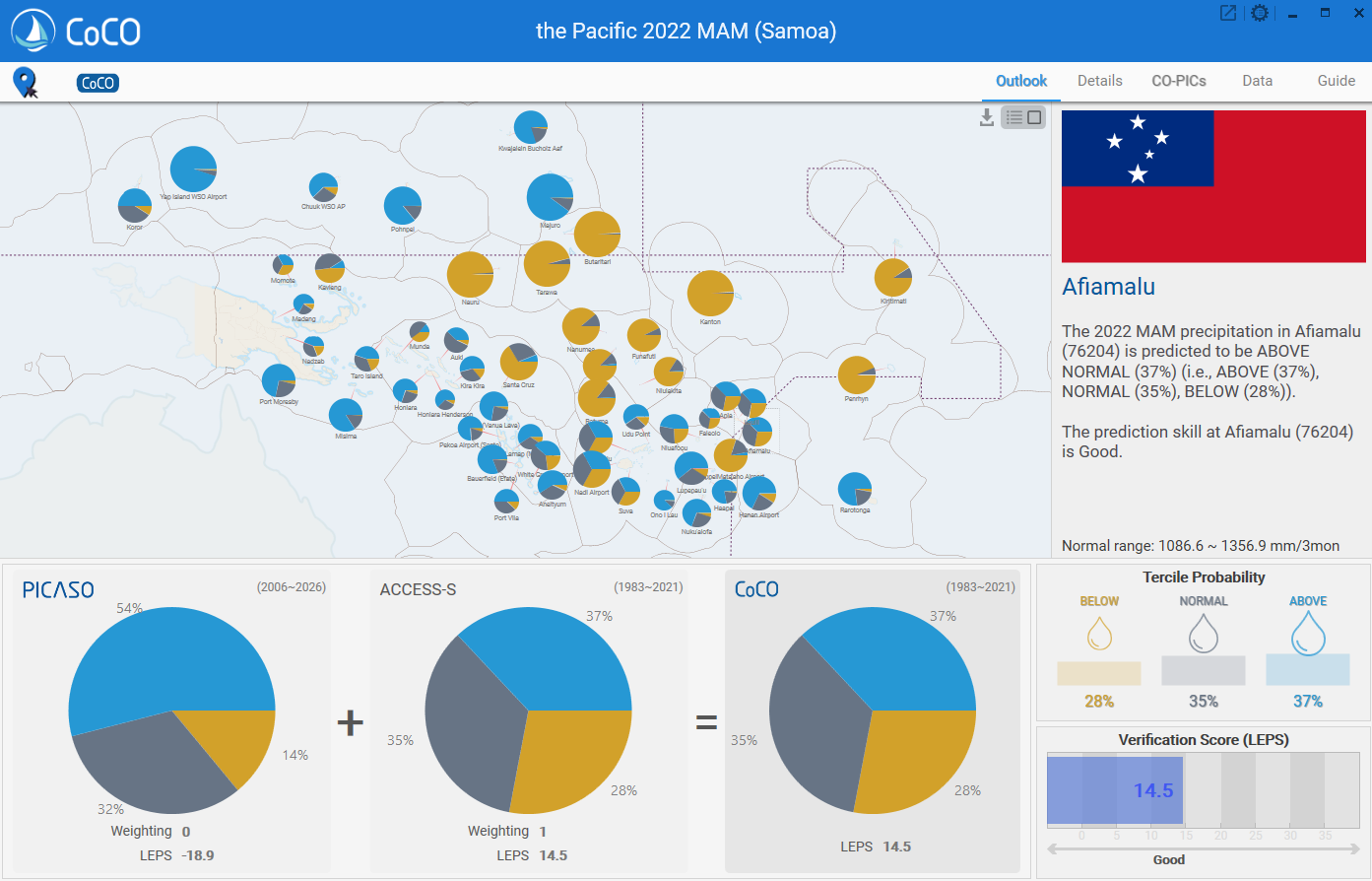
Task: Click the PICASO pie chart
Action: coord(172,711)
